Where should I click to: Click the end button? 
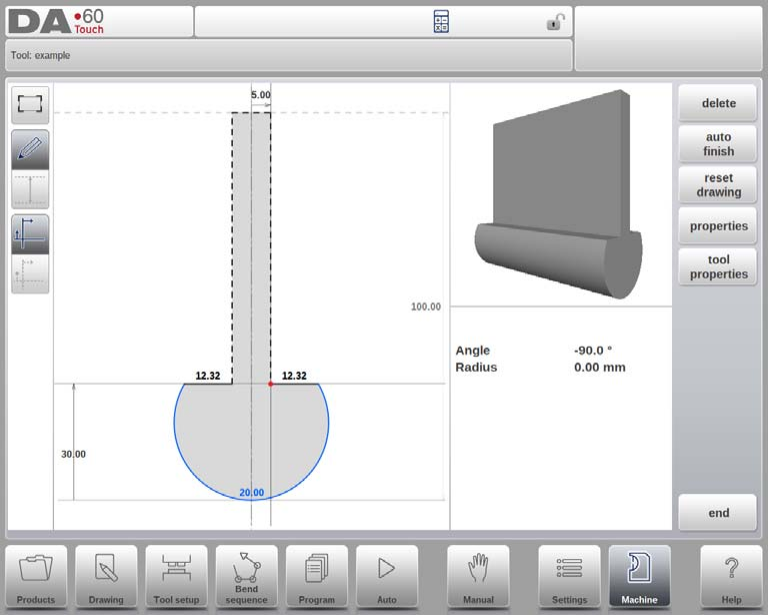pos(718,513)
